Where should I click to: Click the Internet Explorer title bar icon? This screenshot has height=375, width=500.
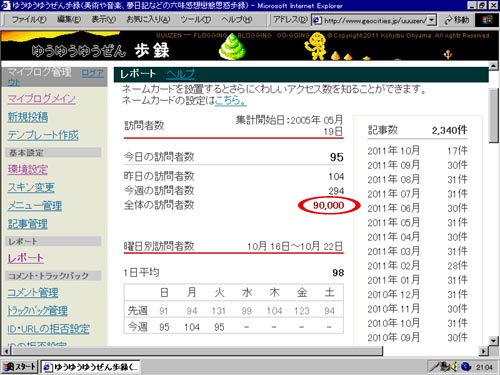(x=6, y=6)
